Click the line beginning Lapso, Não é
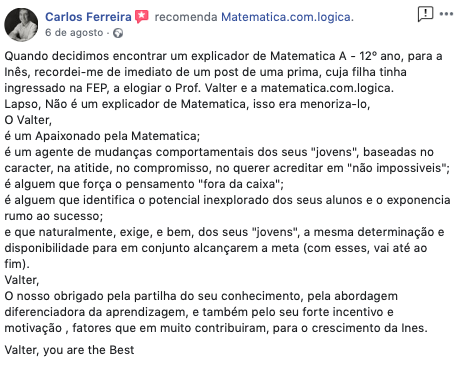 click(x=187, y=104)
